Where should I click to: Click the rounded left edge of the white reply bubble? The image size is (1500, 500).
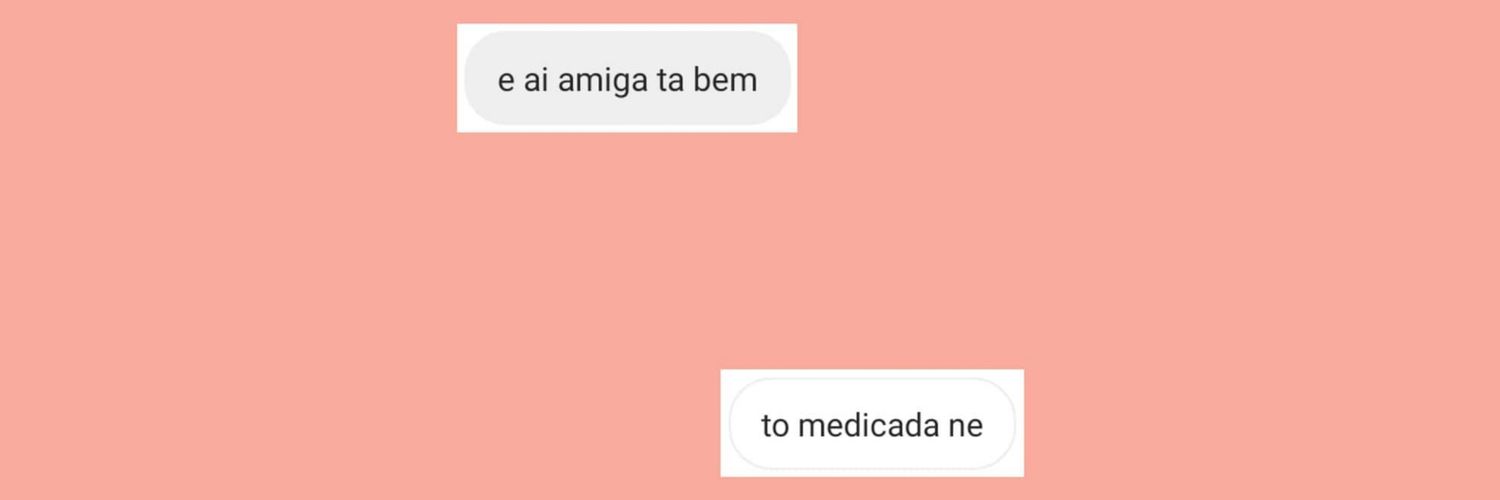pyautogui.click(x=735, y=424)
